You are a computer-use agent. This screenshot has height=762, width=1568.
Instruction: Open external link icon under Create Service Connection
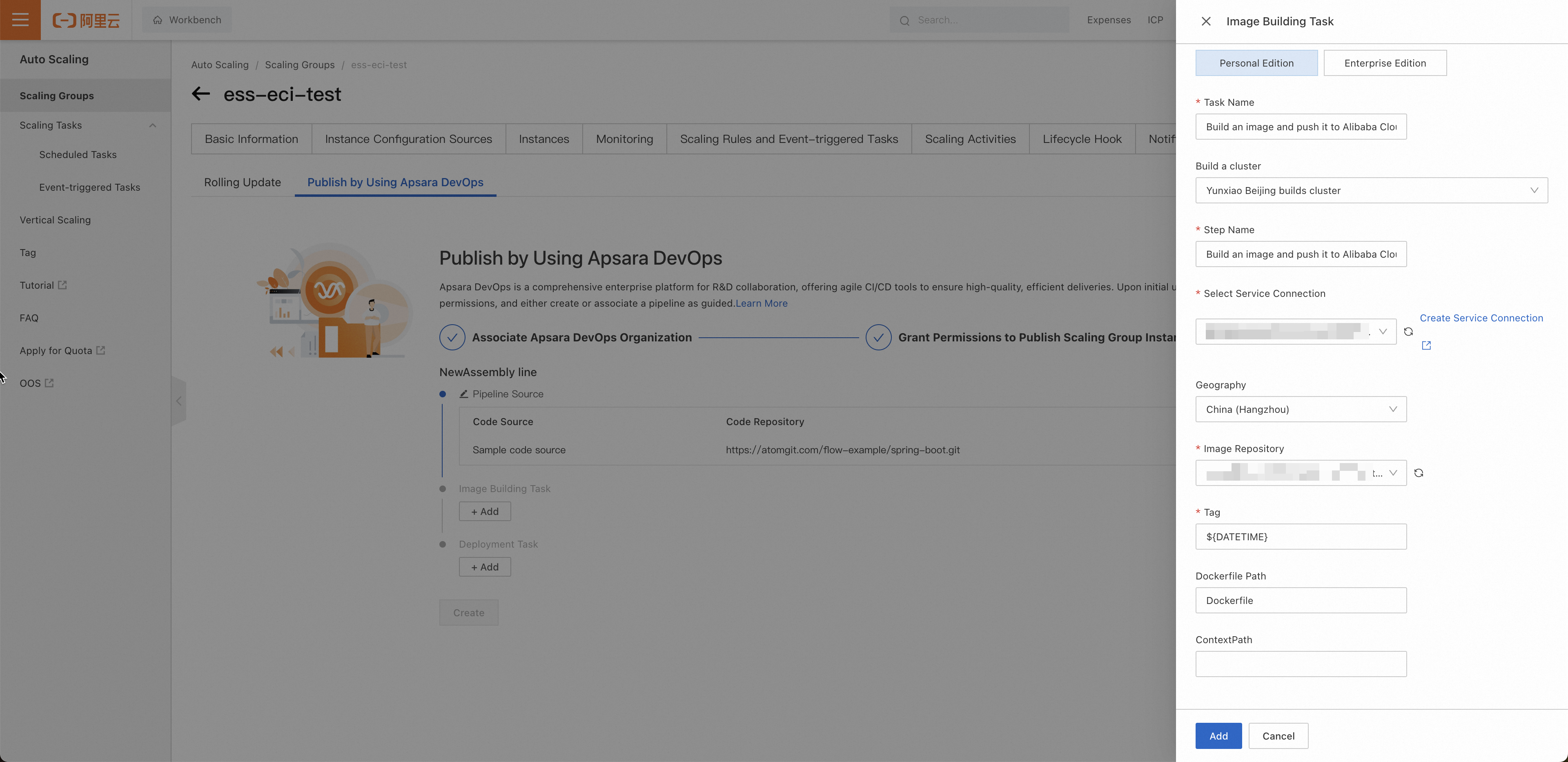[1426, 346]
